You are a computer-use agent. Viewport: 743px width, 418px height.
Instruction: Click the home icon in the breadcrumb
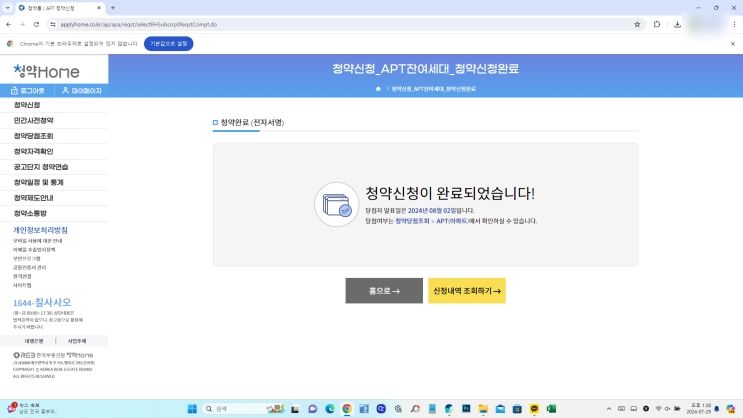378,89
